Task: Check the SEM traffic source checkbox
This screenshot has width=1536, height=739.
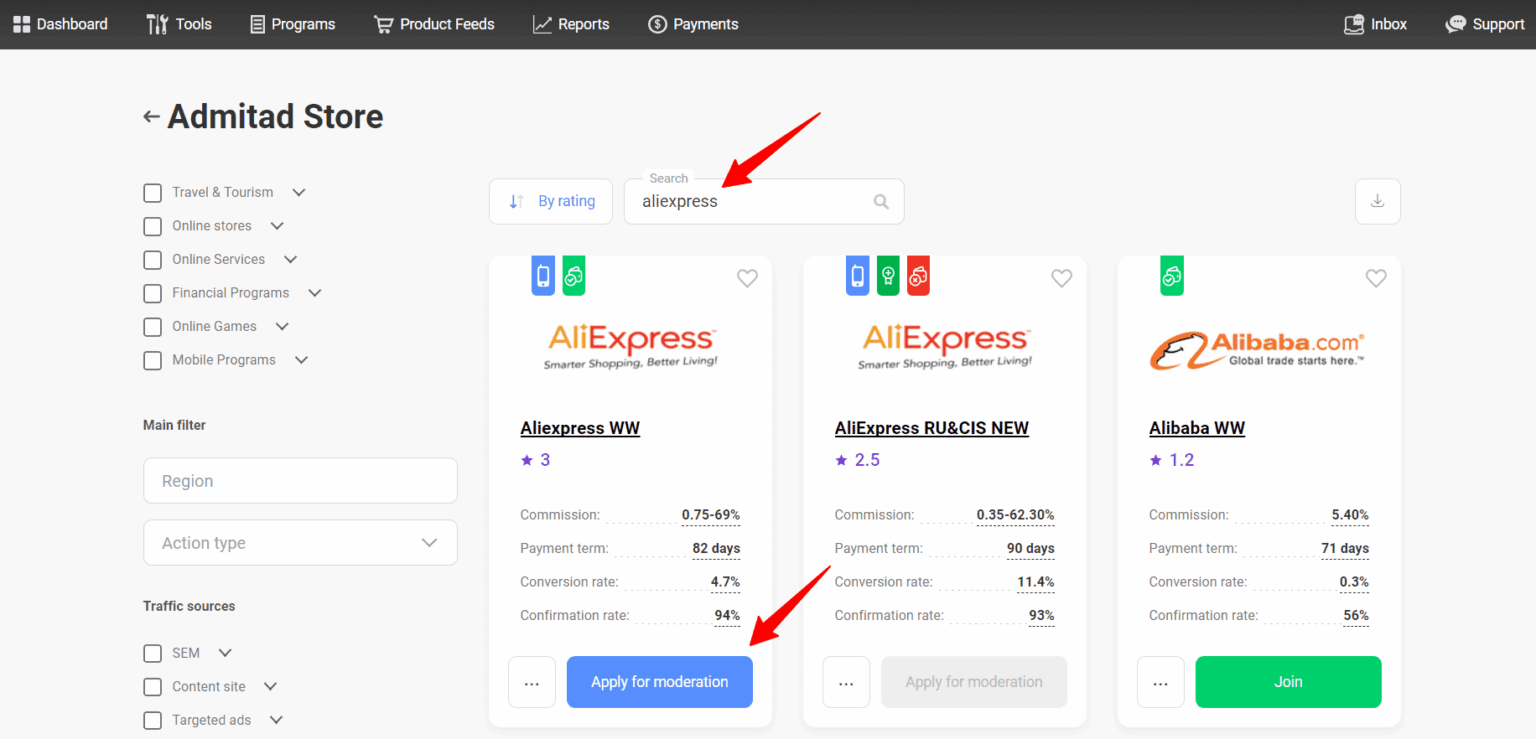Action: (x=152, y=652)
